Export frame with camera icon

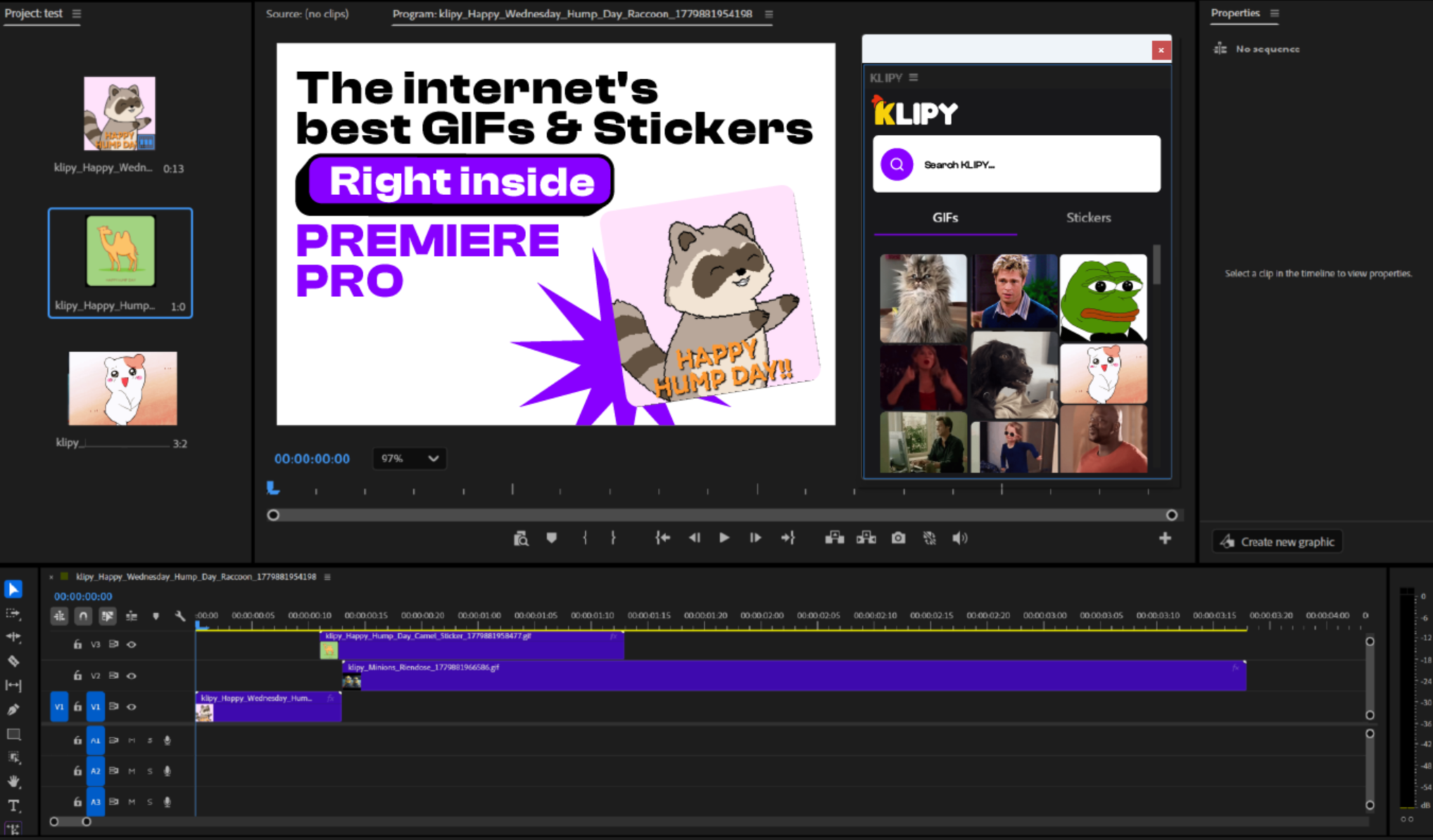[x=898, y=538]
